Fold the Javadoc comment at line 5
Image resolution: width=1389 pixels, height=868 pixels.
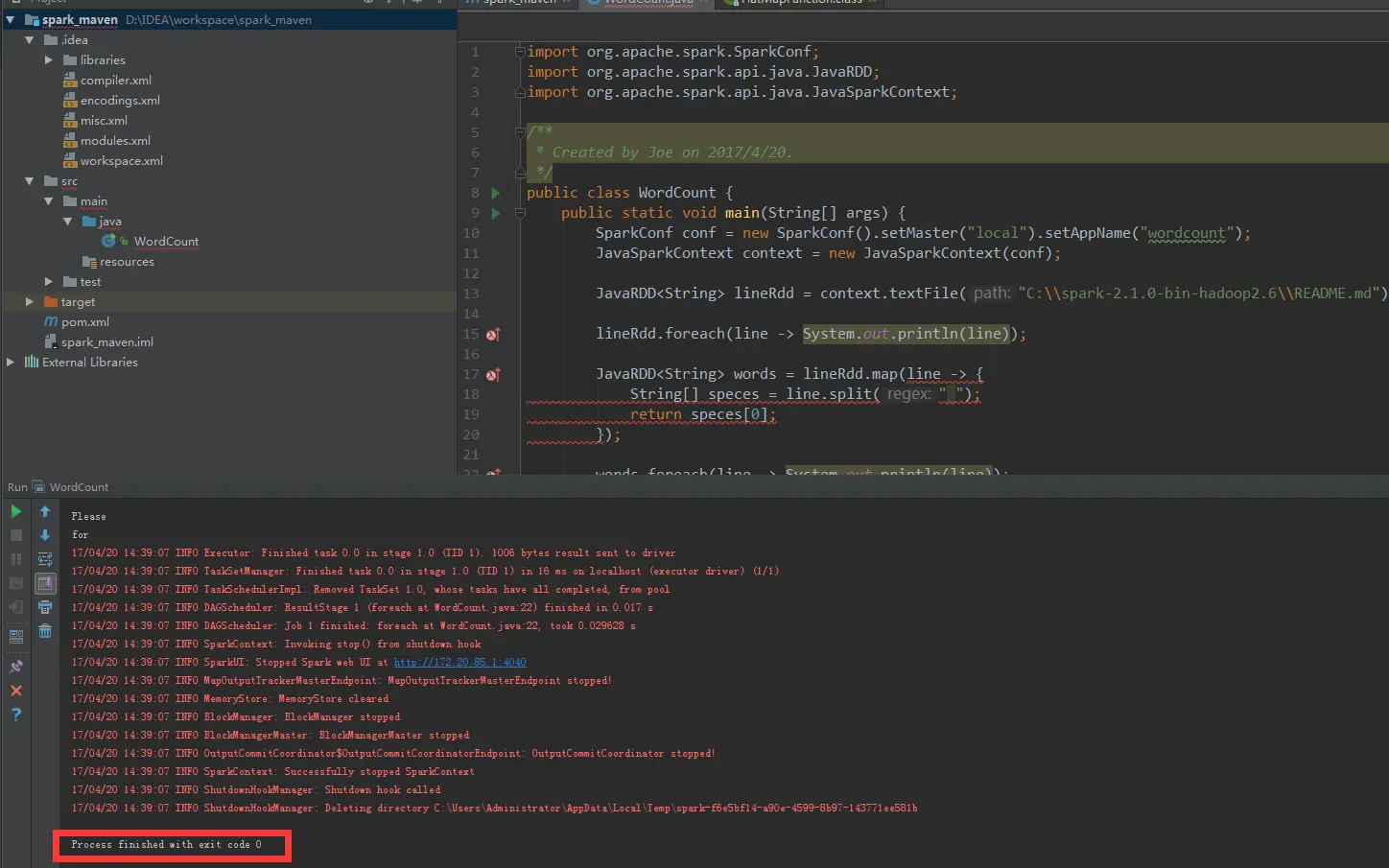tap(520, 132)
